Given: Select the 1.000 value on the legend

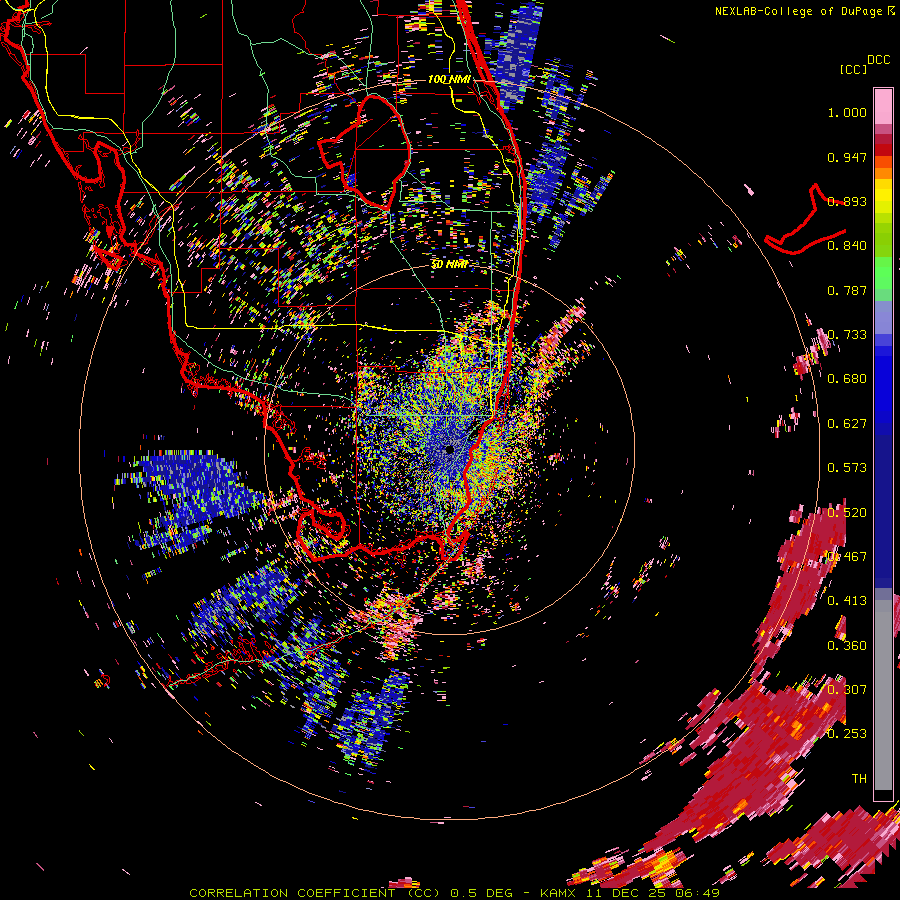Looking at the screenshot, I should 847,112.
